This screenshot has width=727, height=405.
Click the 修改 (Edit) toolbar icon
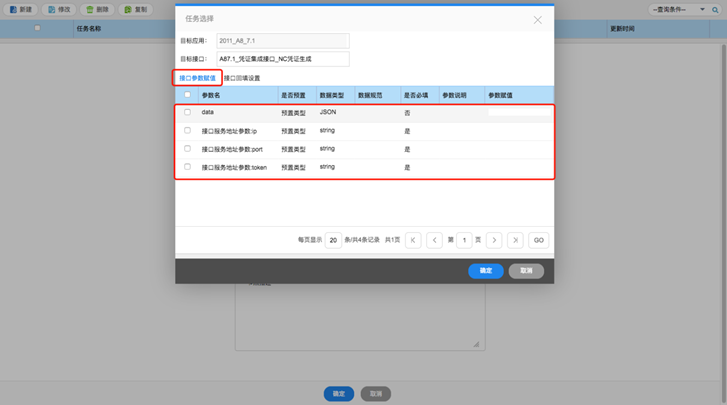point(51,9)
